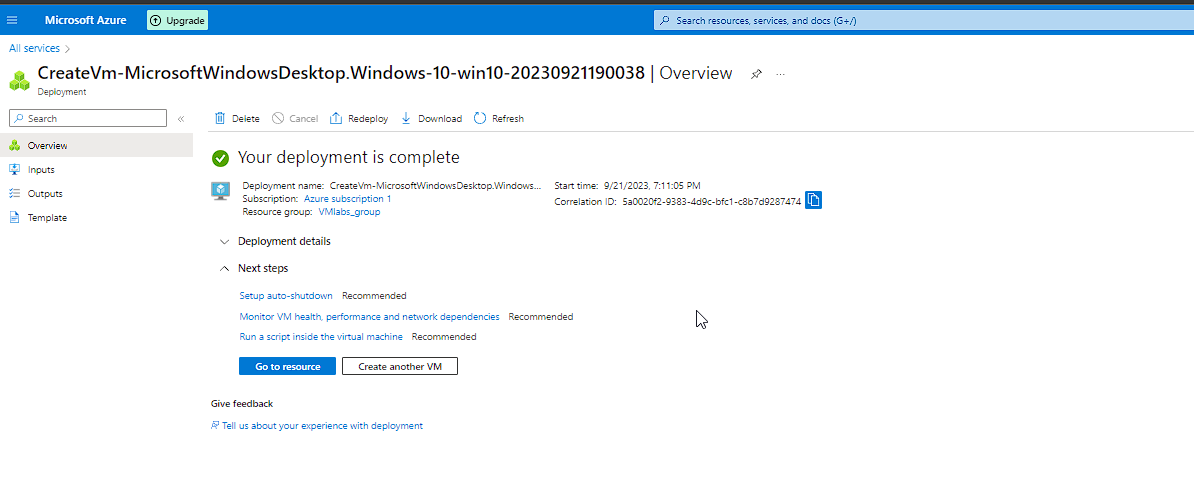
Task: Click the Correlation ID value text
Action: point(711,202)
